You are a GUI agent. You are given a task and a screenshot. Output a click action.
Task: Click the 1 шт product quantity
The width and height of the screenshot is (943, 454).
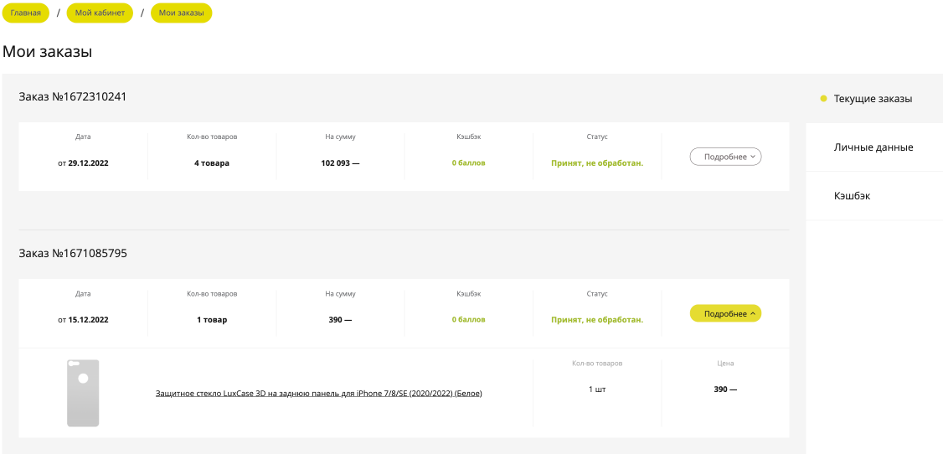tap(597, 389)
